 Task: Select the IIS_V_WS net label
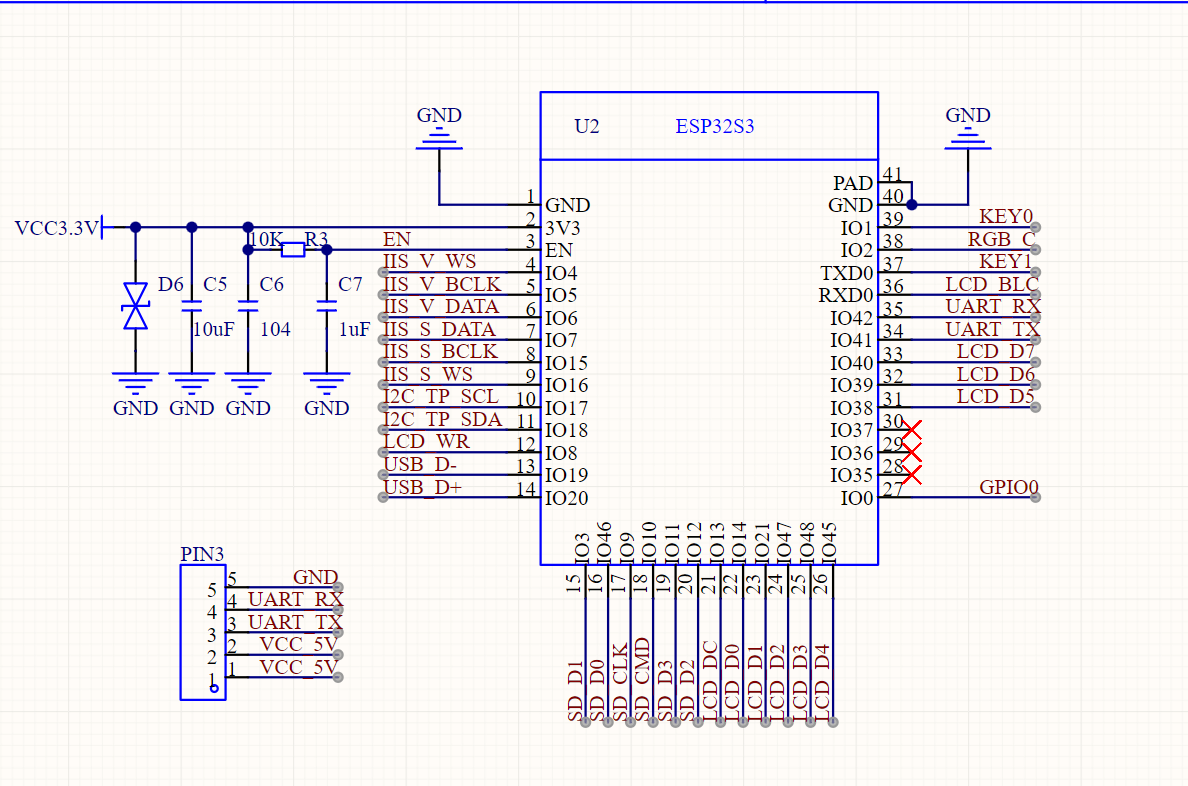point(430,261)
